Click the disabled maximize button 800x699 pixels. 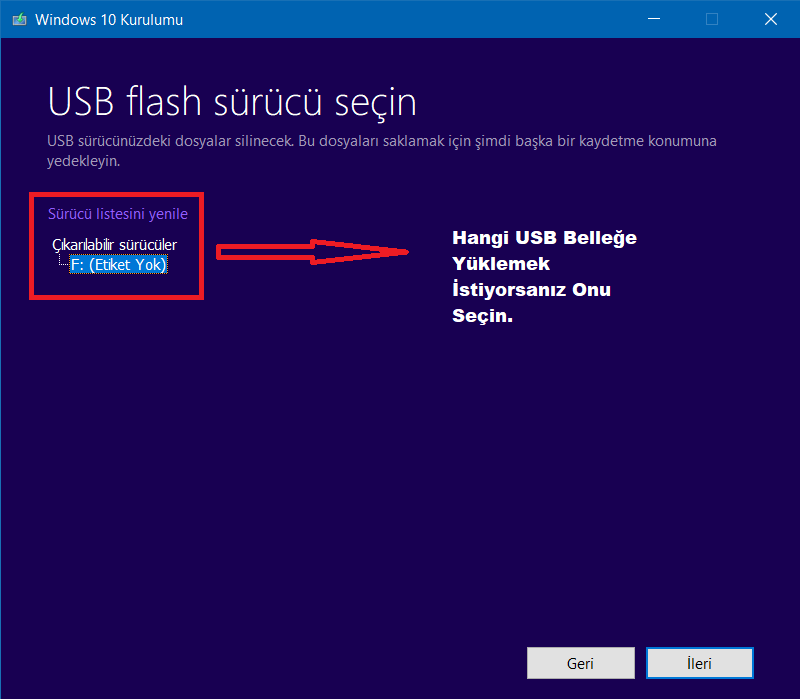(x=712, y=19)
